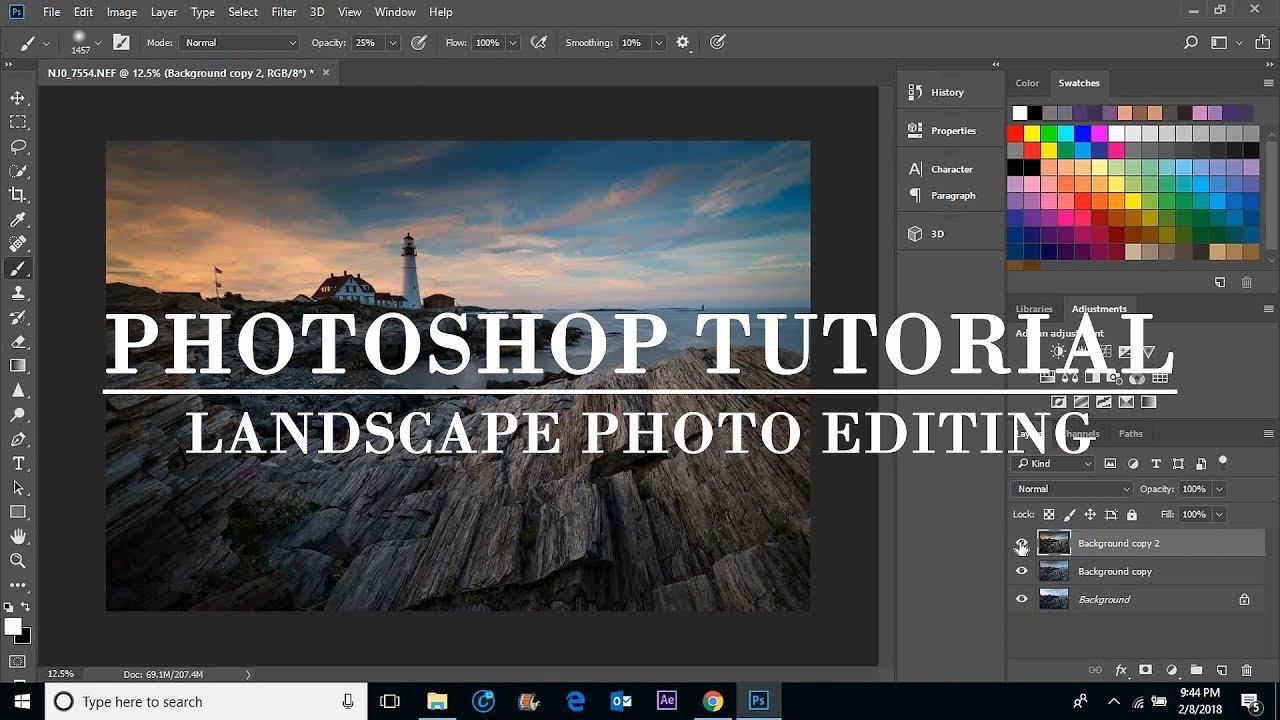The height and width of the screenshot is (720, 1280).
Task: Open the layer styles fx menu
Action: (1121, 670)
